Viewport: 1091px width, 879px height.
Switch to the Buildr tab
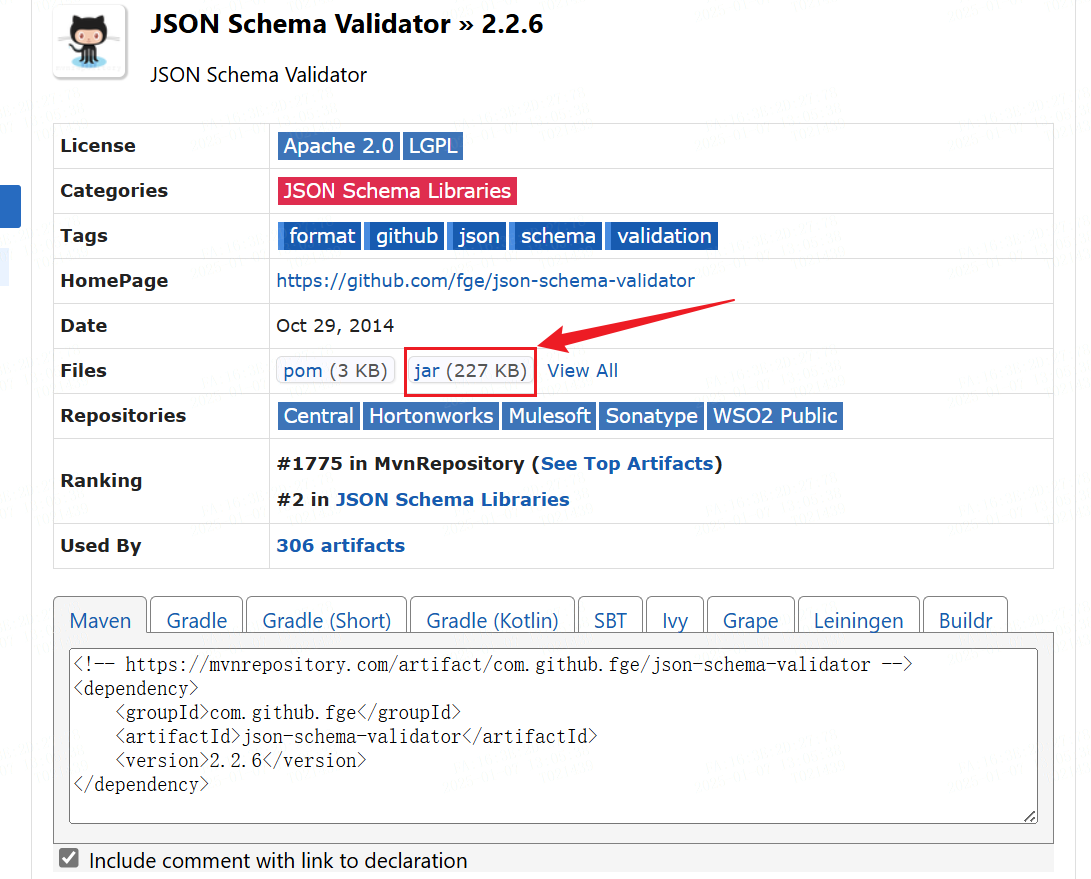click(x=965, y=615)
